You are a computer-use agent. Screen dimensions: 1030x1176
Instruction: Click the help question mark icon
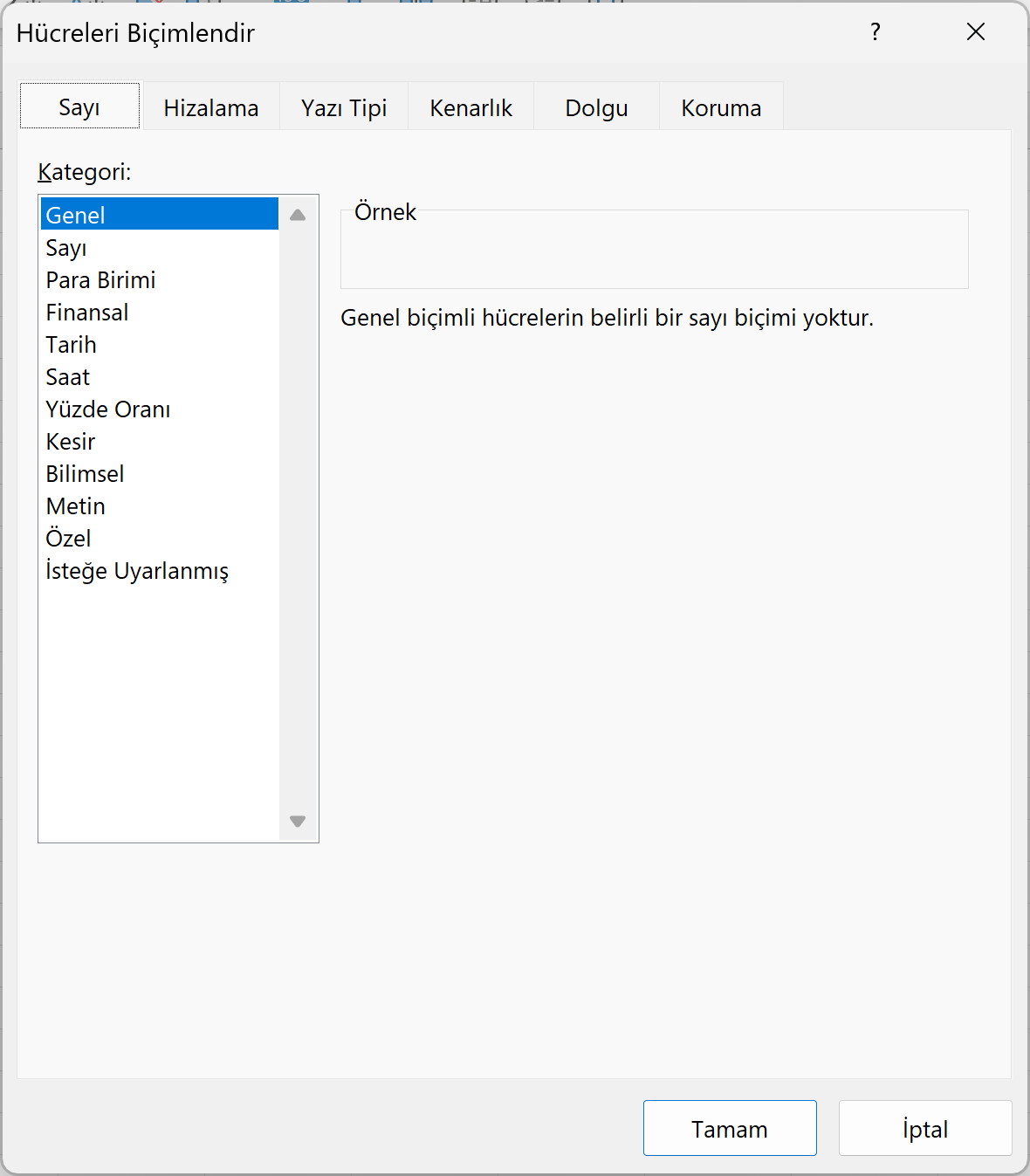(x=875, y=32)
